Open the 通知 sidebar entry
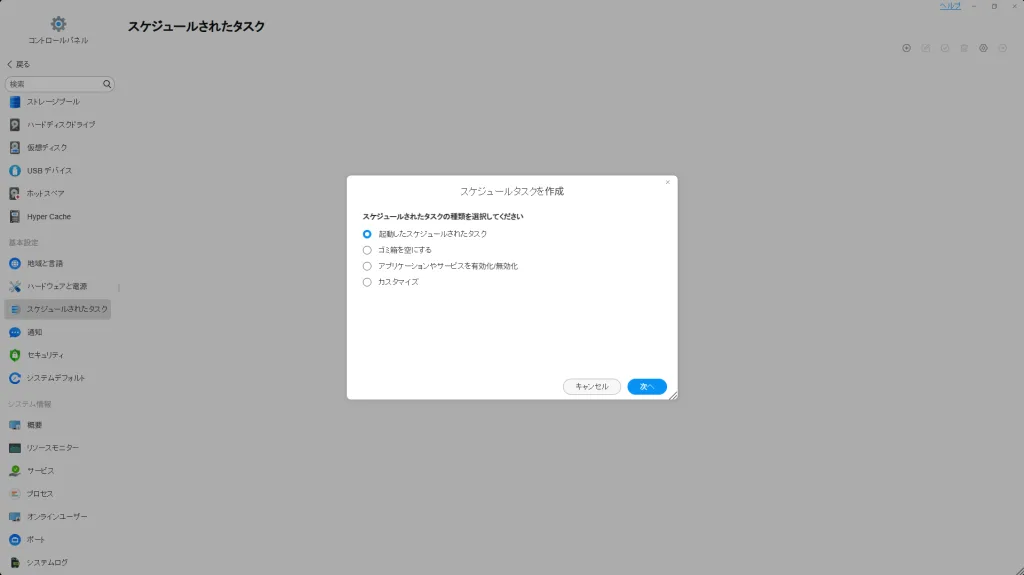The image size is (1024, 575). coord(57,332)
